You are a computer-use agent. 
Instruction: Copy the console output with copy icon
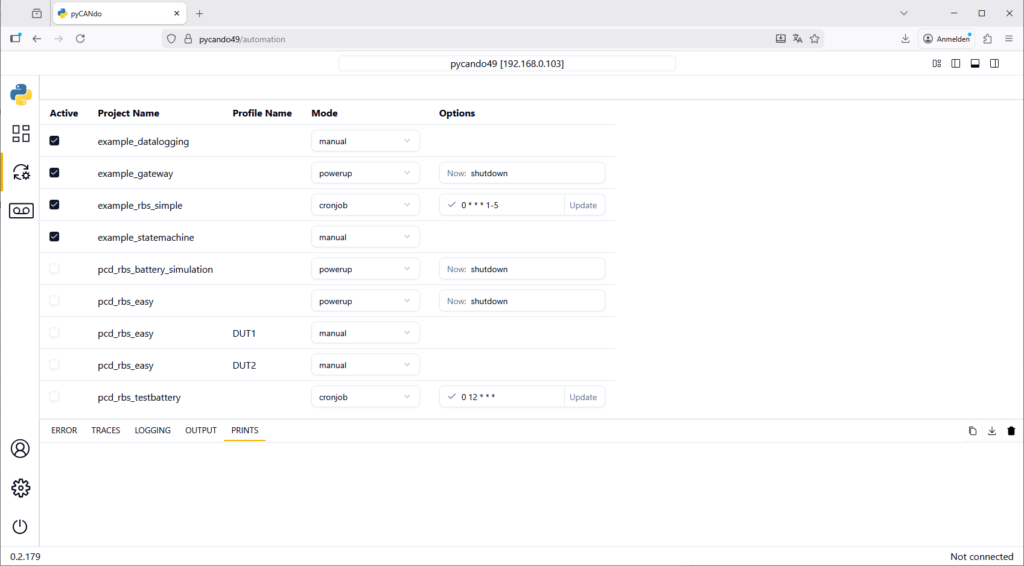972,431
